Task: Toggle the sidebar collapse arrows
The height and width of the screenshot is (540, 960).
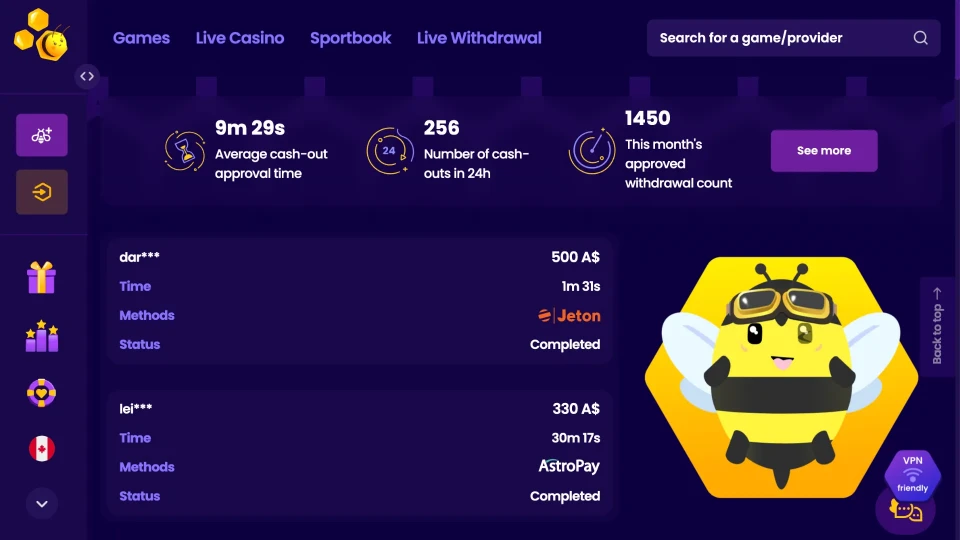Action: [87, 76]
